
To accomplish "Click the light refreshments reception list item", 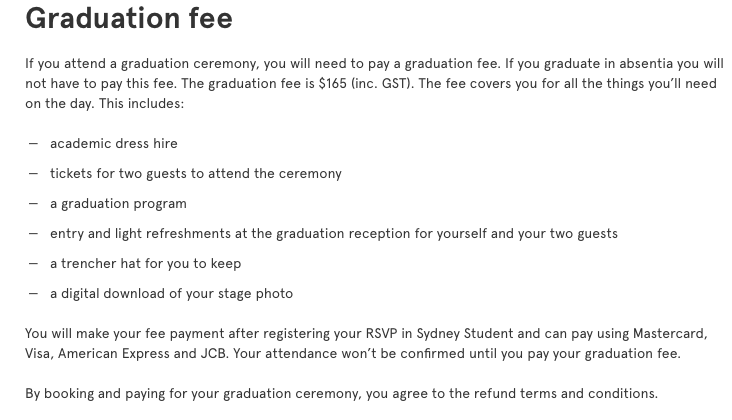I will coord(334,233).
